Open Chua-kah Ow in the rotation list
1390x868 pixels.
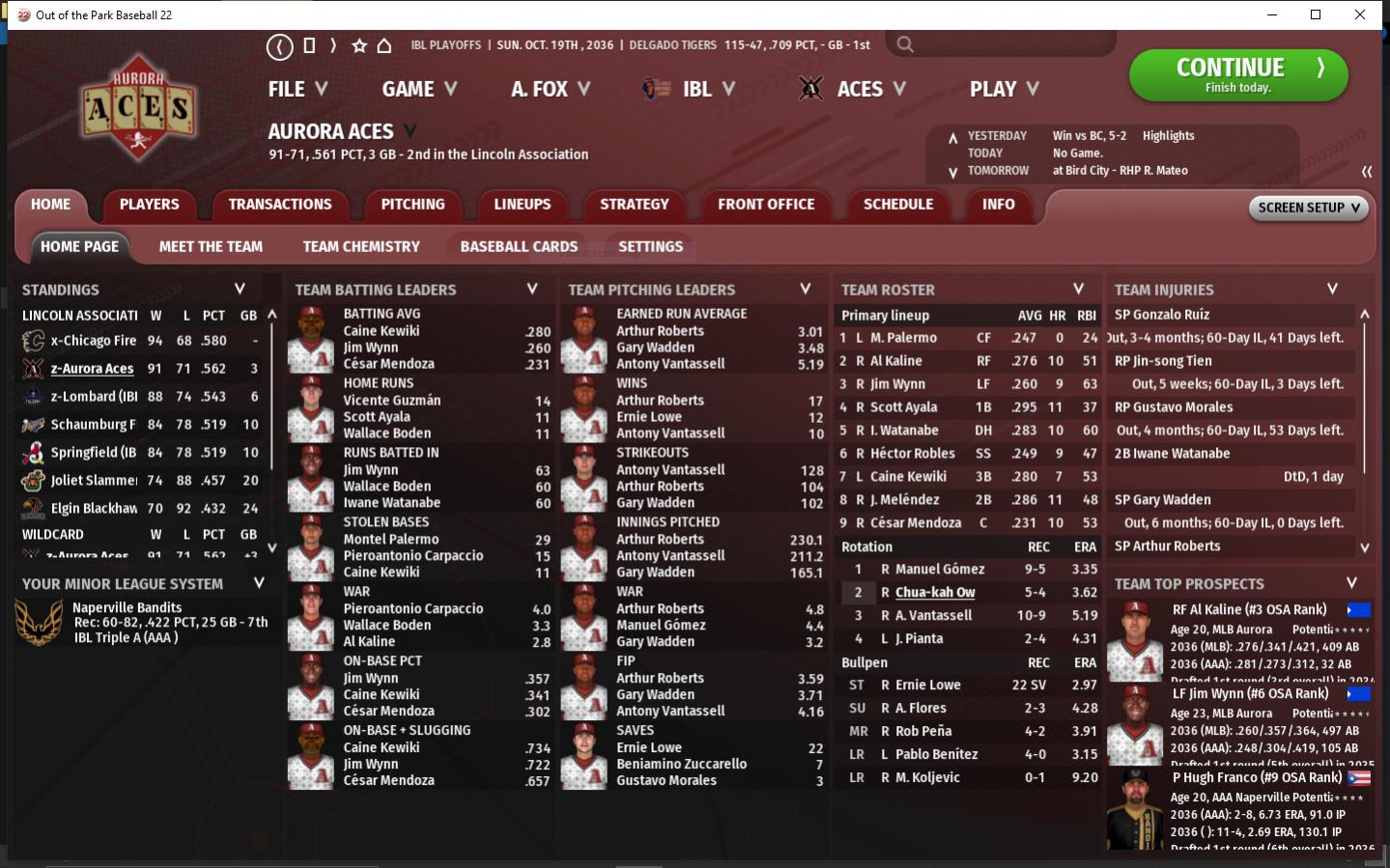[935, 593]
